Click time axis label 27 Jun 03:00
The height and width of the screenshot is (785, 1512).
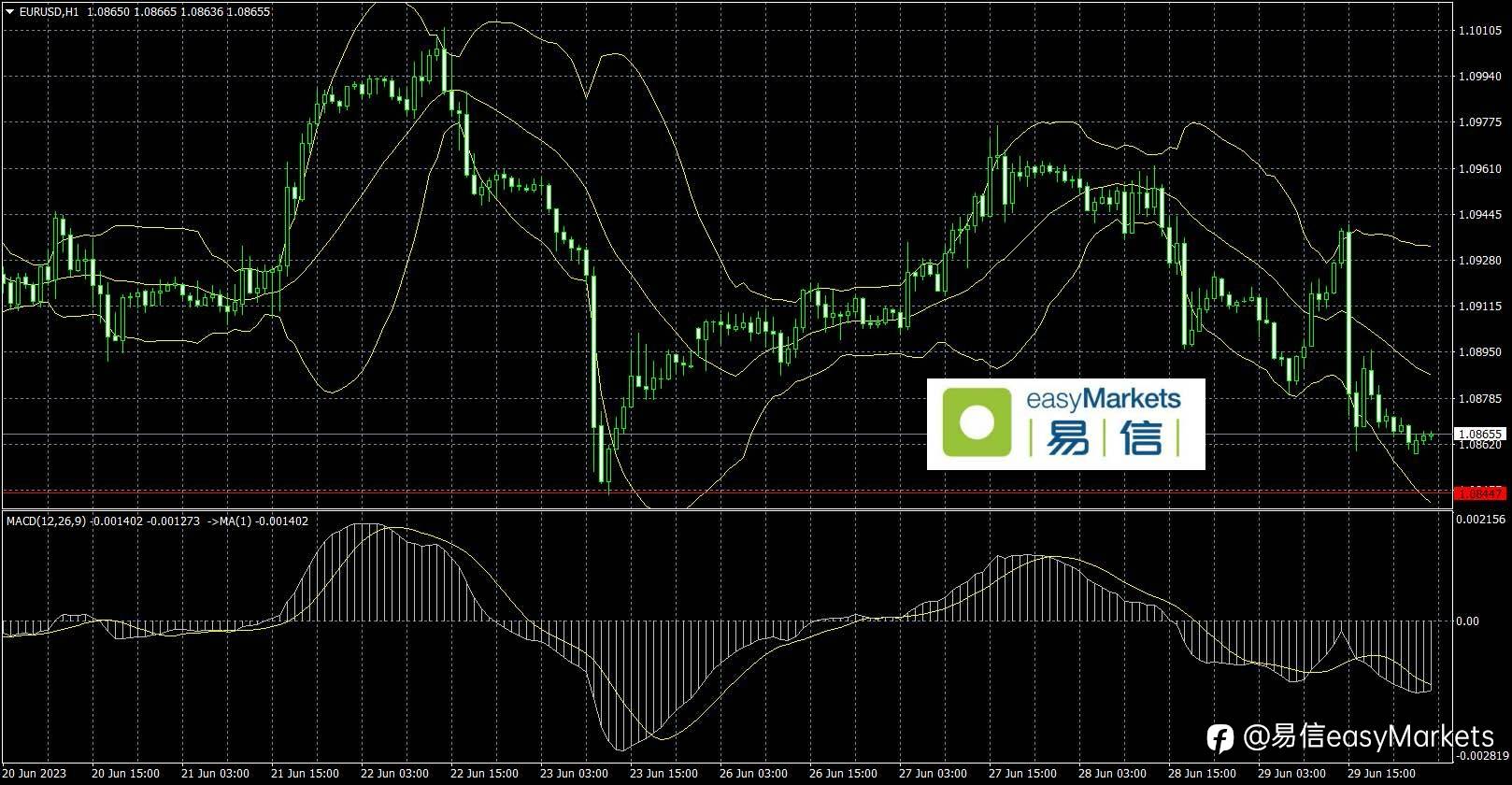tap(933, 774)
